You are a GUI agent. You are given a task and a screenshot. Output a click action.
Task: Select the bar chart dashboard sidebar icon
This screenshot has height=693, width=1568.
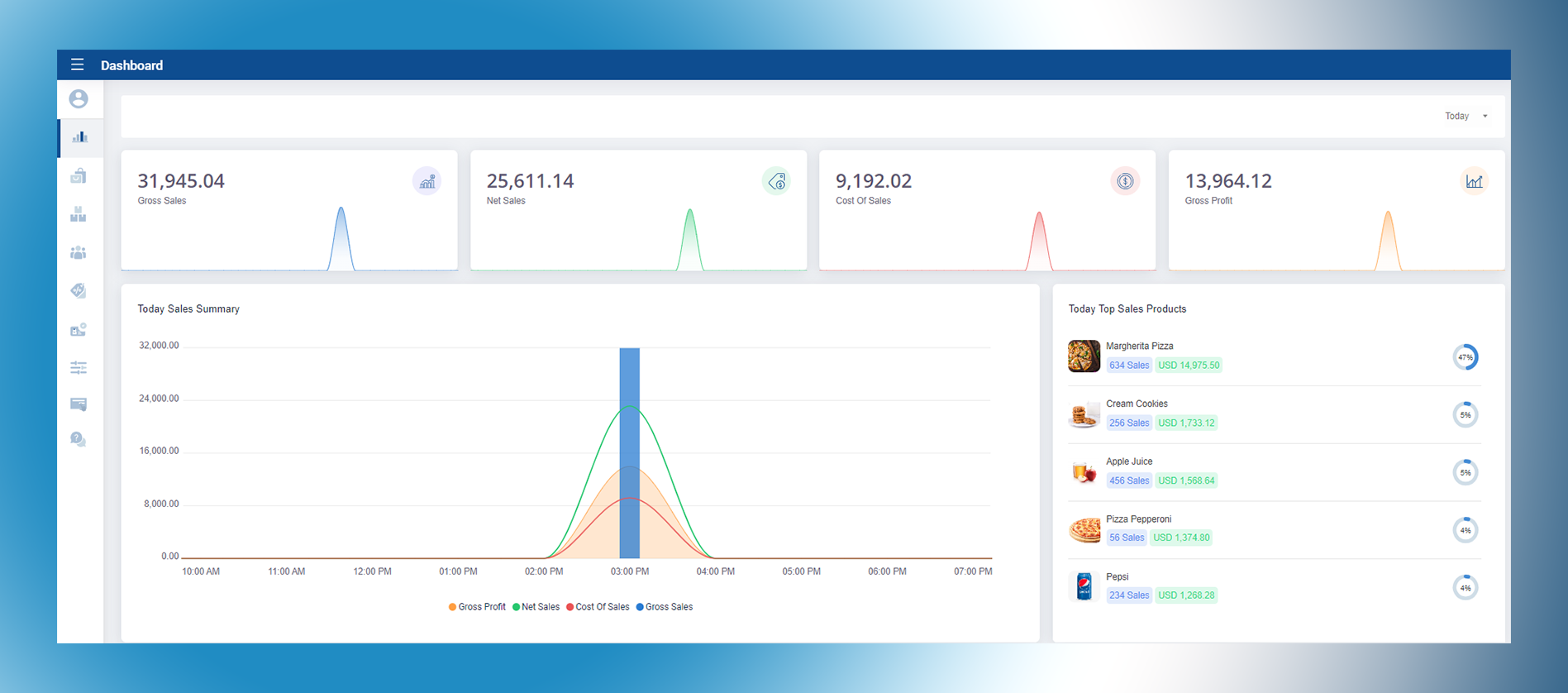point(79,137)
